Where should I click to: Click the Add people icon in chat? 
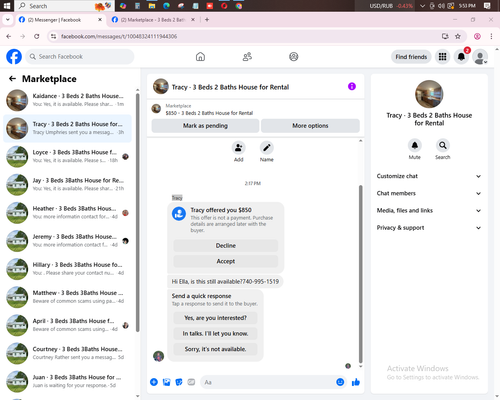pyautogui.click(x=239, y=148)
